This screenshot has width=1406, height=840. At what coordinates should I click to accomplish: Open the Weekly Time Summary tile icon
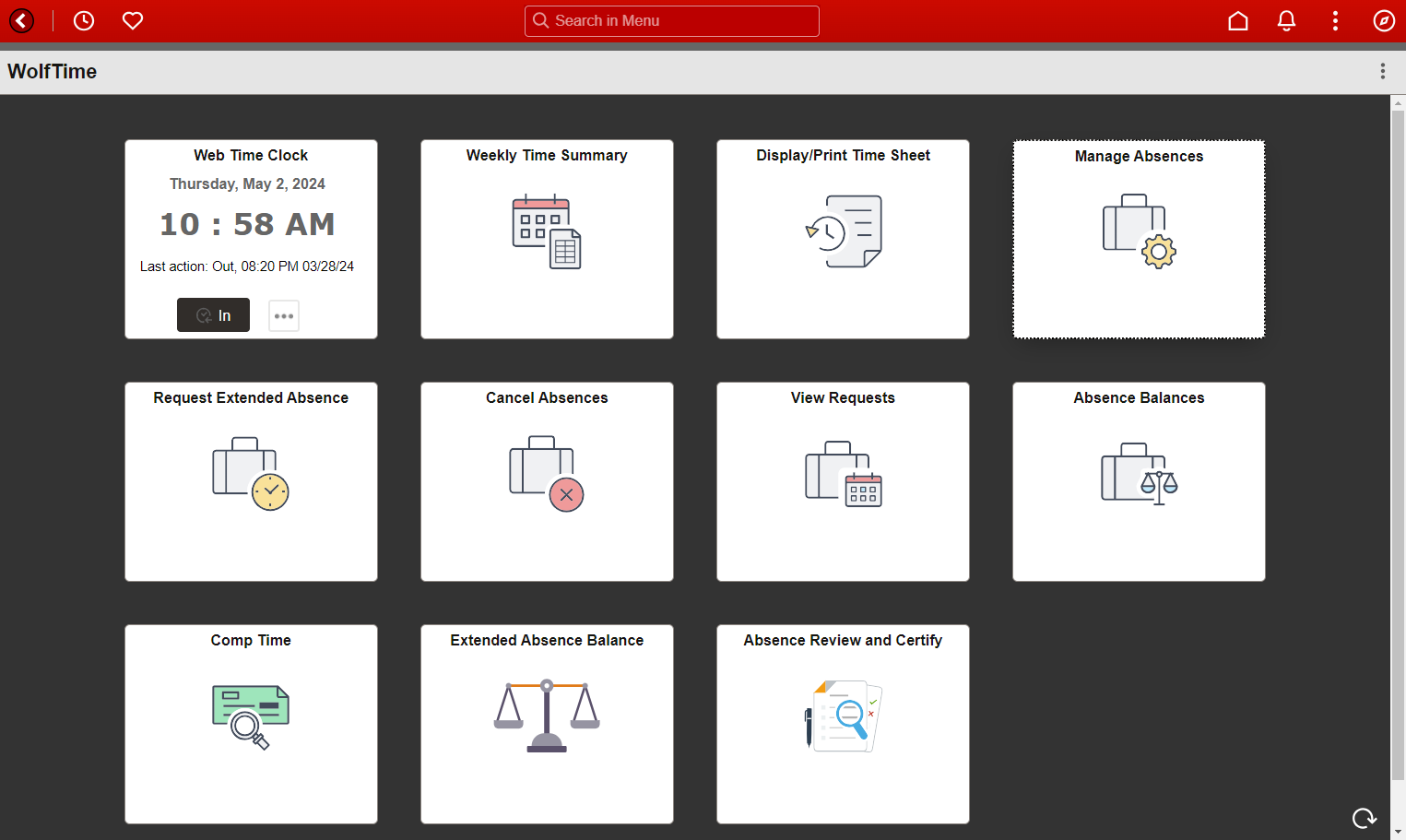tap(547, 231)
